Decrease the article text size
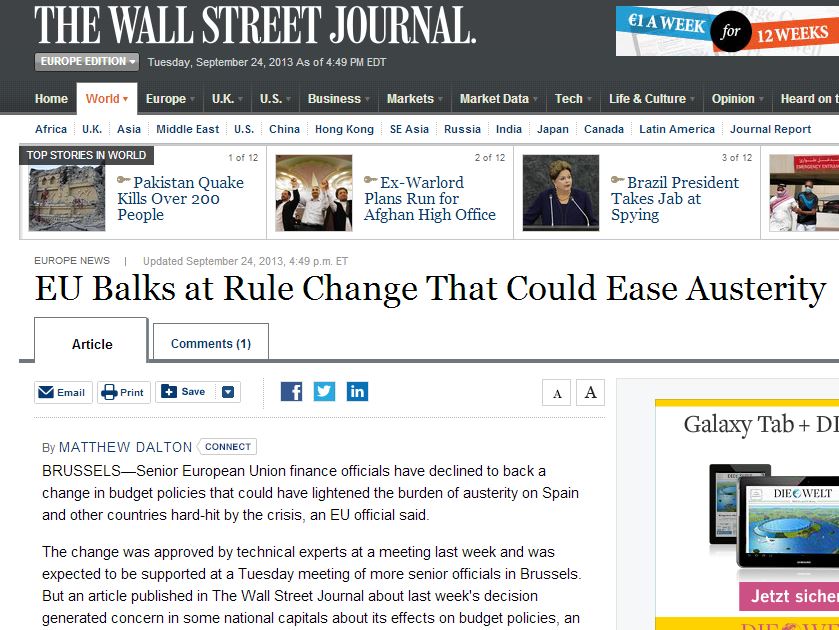 (x=556, y=392)
